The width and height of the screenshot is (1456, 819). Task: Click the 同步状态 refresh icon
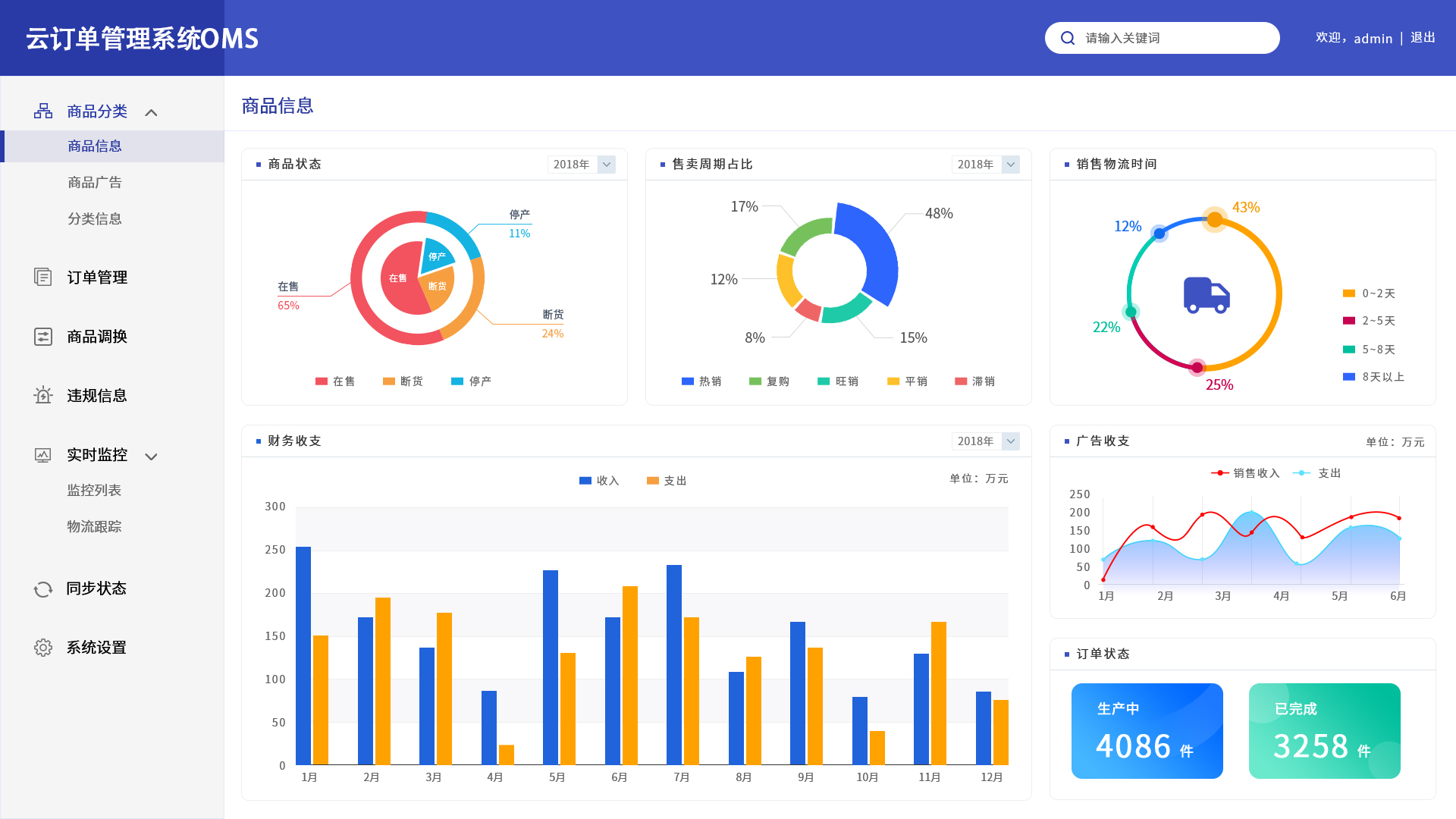[x=43, y=589]
